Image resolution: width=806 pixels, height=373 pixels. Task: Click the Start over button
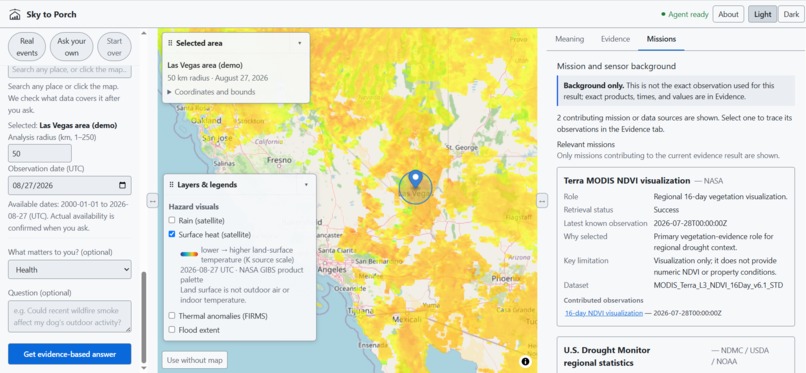[x=114, y=47]
